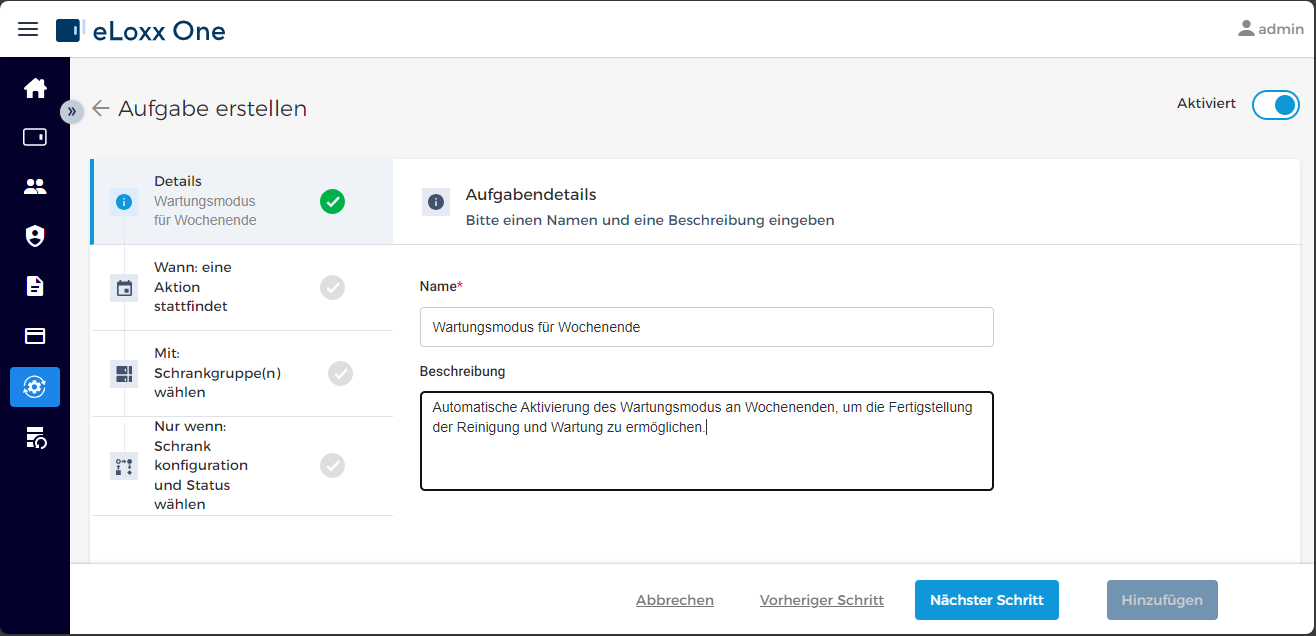
Task: Click the eLoxx One logo
Action: tap(141, 30)
